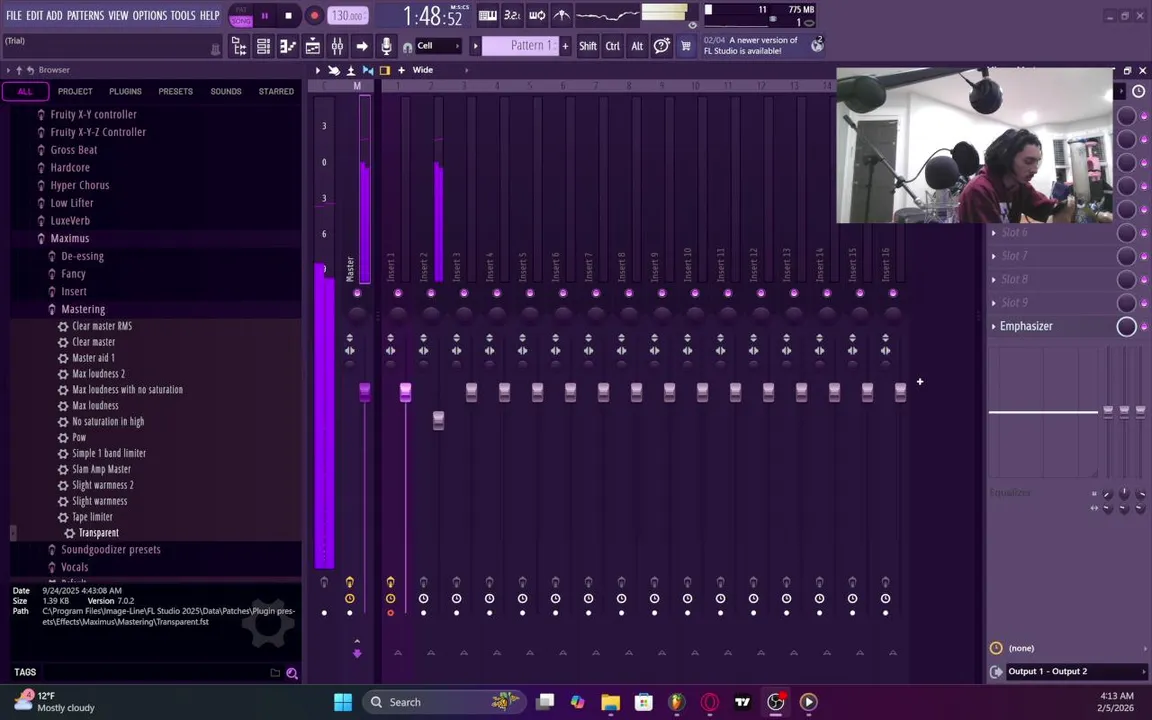The image size is (1152, 720).
Task: Open the (none) input selector
Action: pyautogui.click(x=1068, y=648)
